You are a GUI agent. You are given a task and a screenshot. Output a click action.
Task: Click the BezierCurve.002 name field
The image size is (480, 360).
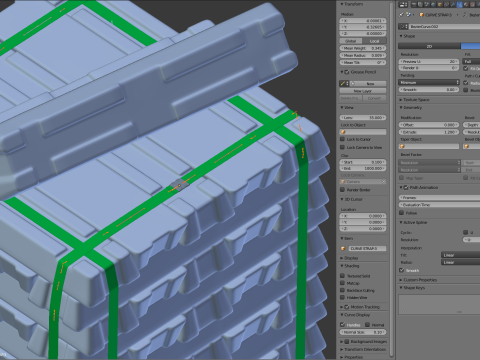pyautogui.click(x=445, y=26)
